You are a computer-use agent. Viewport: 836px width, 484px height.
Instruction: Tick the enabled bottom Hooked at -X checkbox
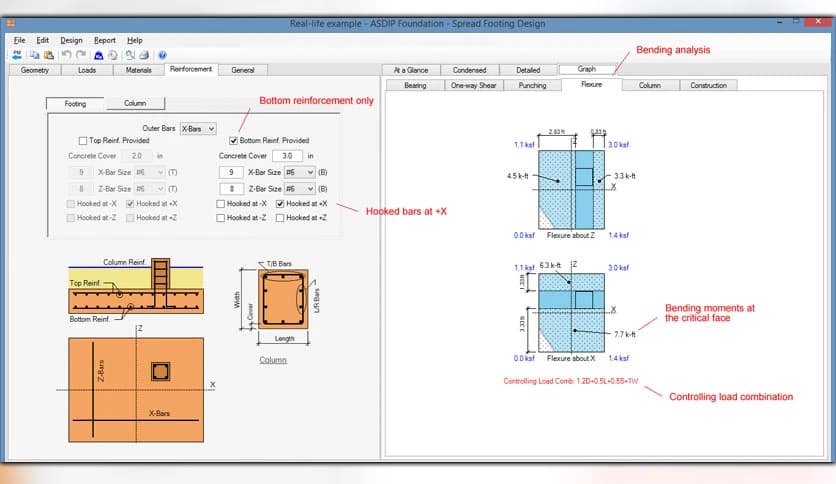221,204
